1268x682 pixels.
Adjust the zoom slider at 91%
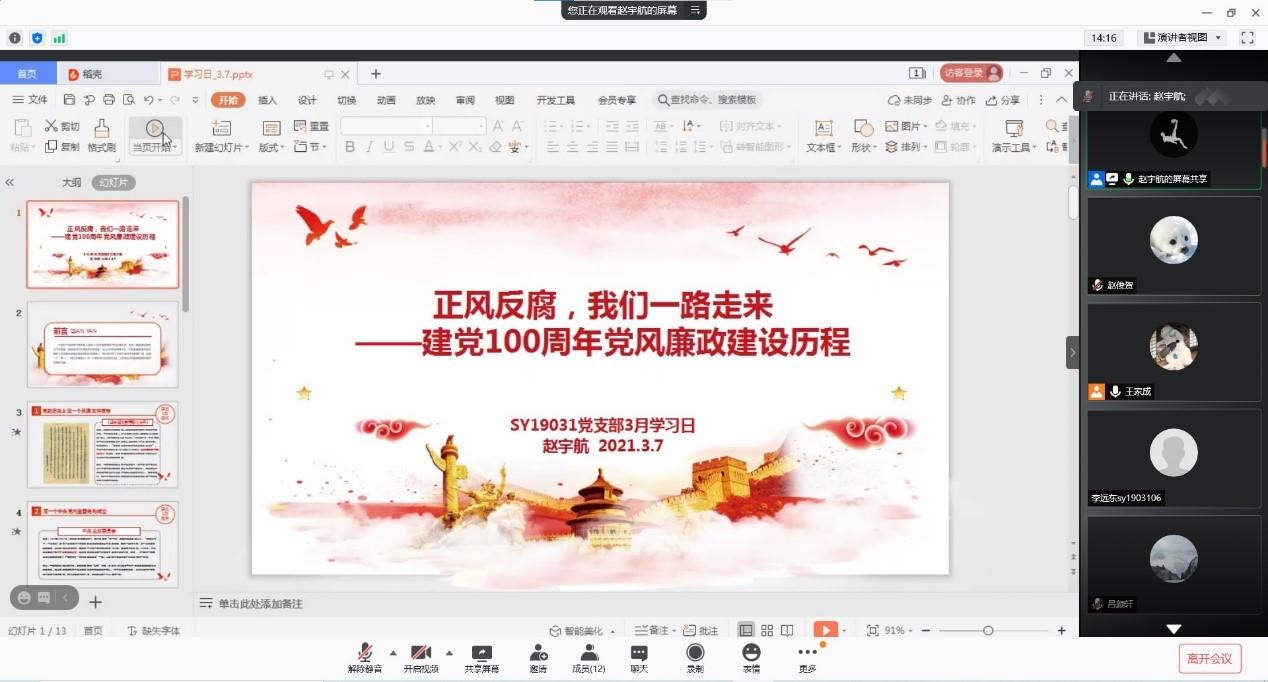(988, 631)
